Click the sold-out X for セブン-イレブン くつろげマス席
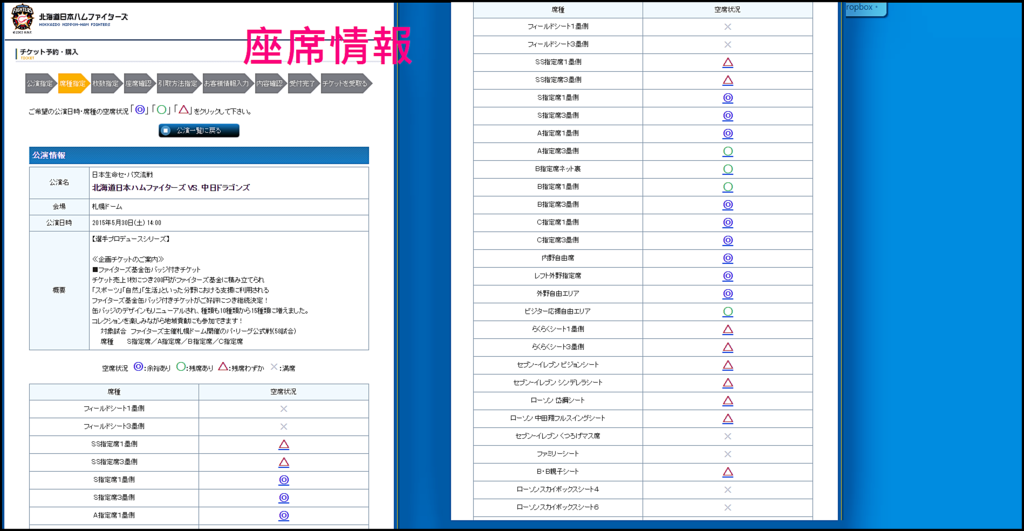This screenshot has height=531, width=1024. click(x=728, y=436)
